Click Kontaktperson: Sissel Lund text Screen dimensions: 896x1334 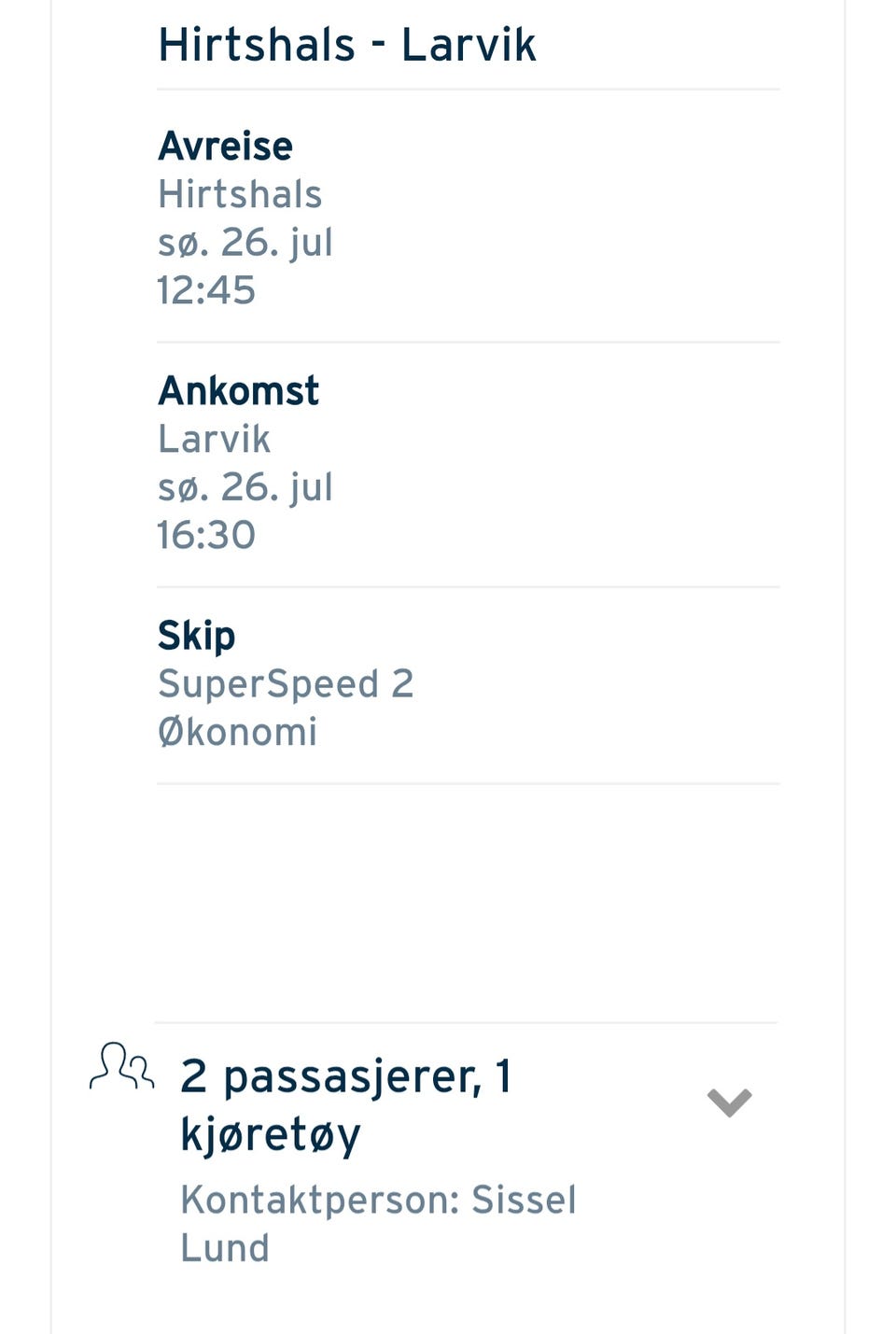pyautogui.click(x=378, y=1223)
